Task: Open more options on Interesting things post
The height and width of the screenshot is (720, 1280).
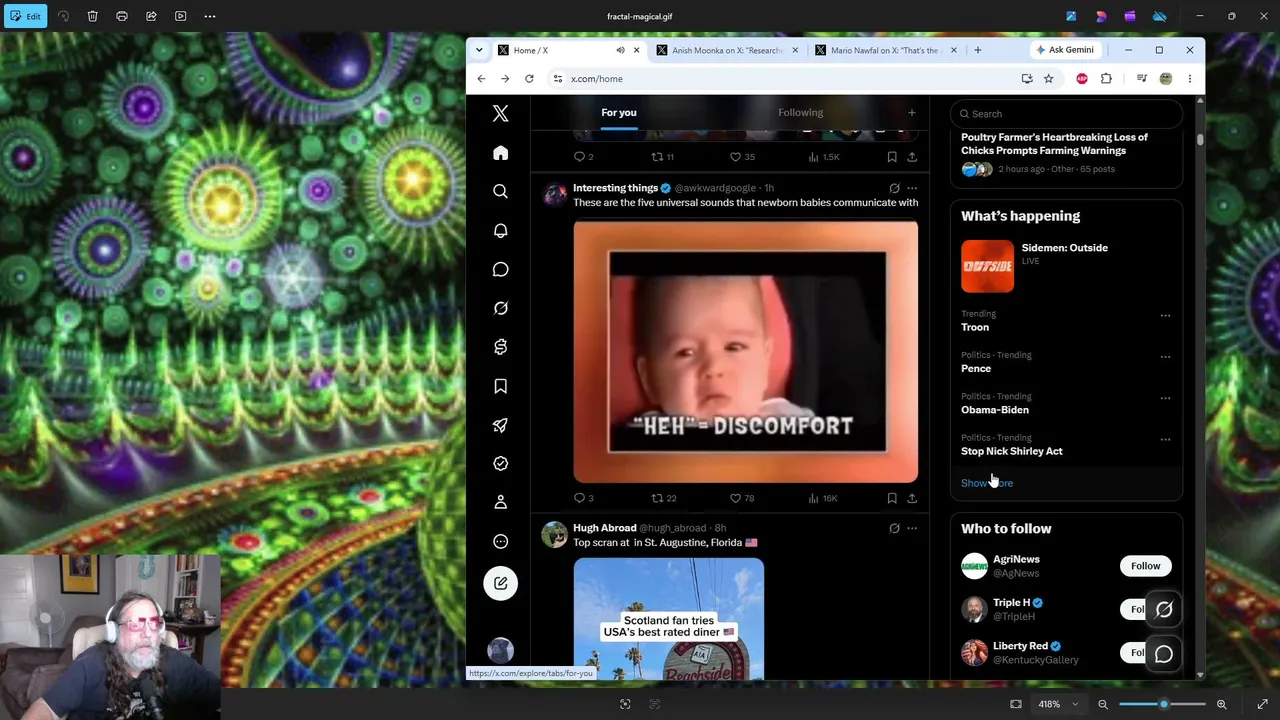Action: [x=911, y=188]
